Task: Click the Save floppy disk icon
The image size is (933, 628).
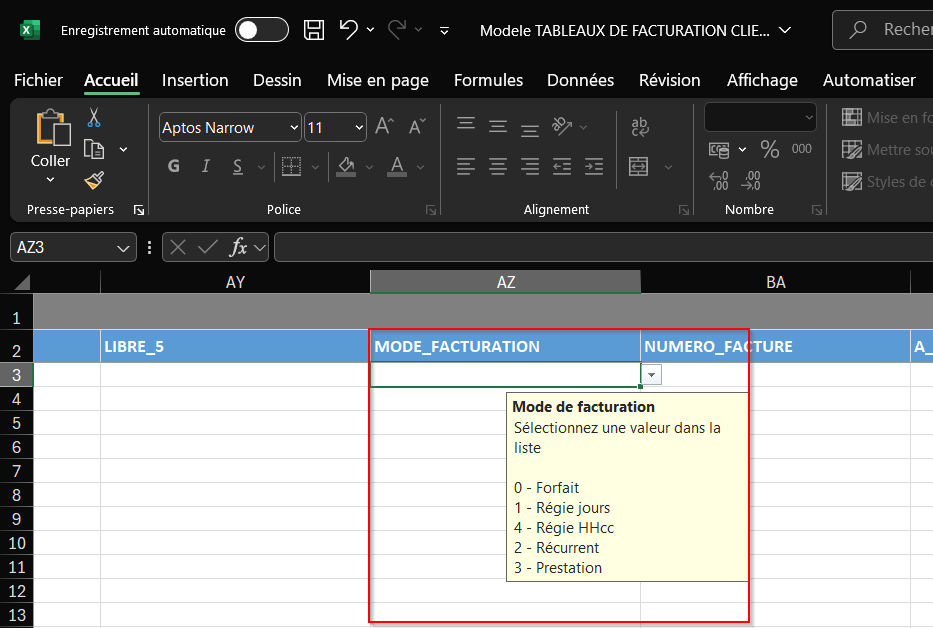Action: pyautogui.click(x=314, y=30)
